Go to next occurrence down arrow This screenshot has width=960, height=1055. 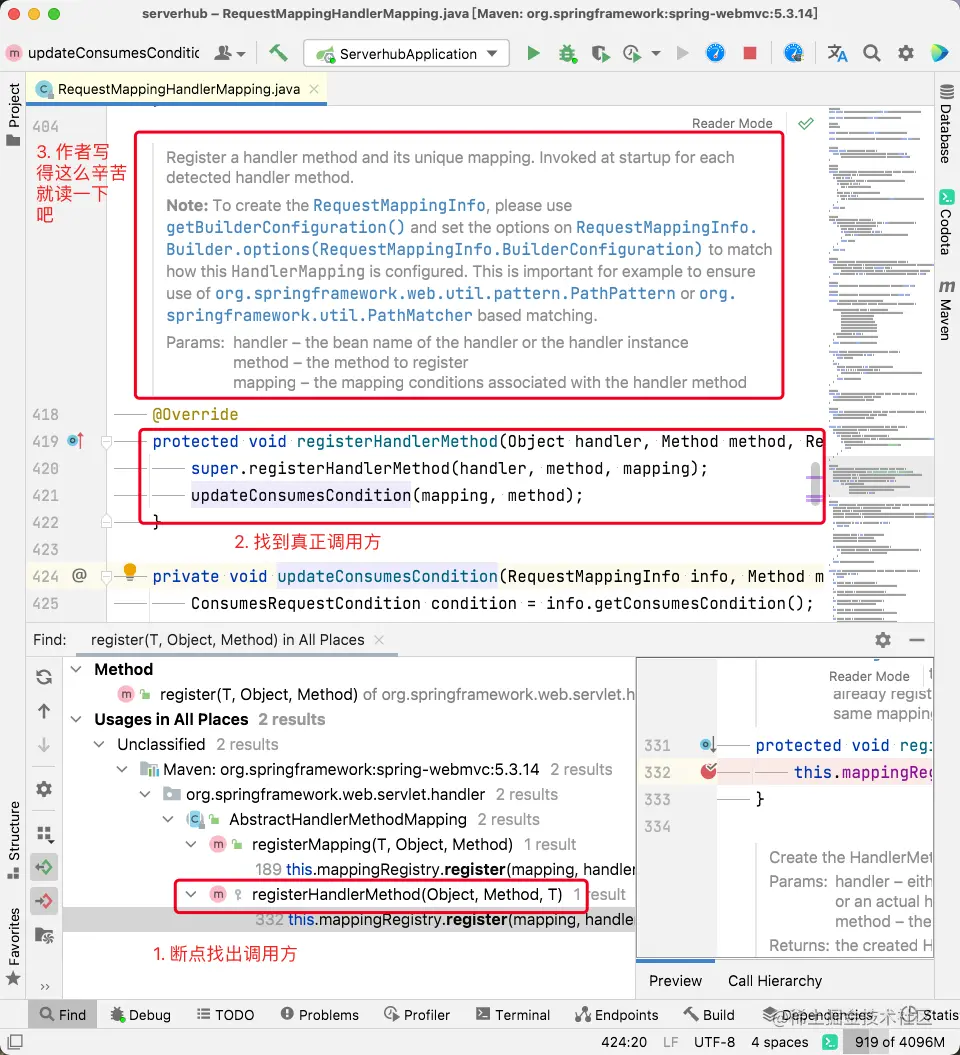pyautogui.click(x=44, y=745)
